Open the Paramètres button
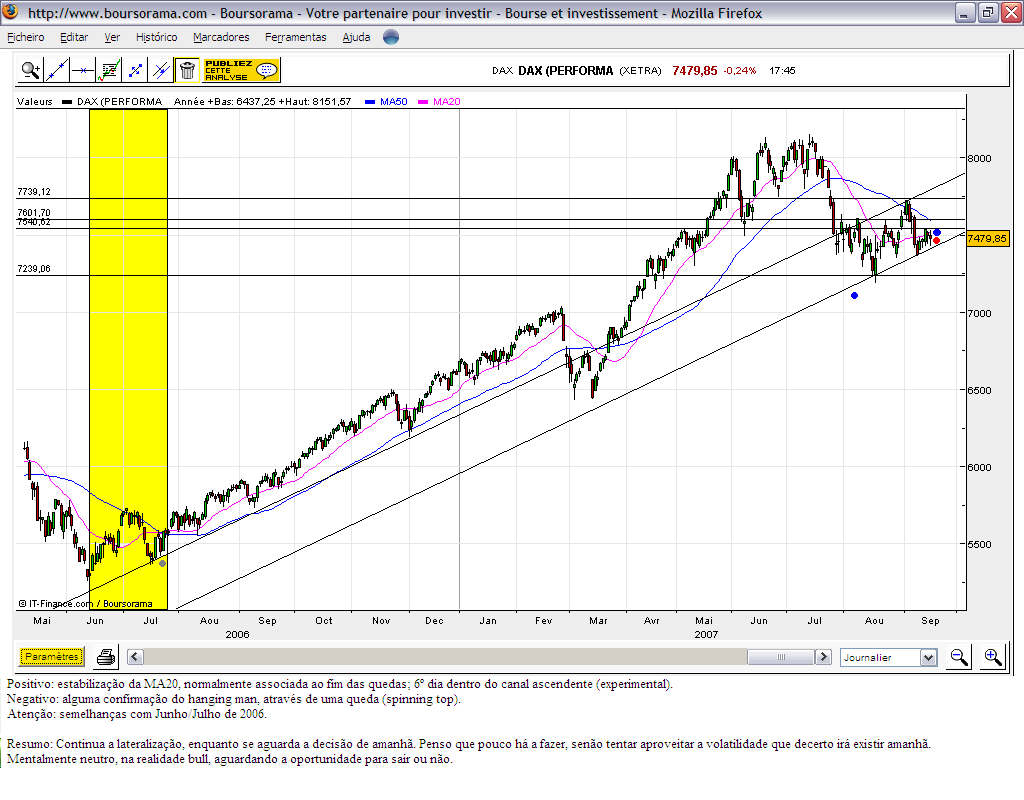 click(52, 656)
